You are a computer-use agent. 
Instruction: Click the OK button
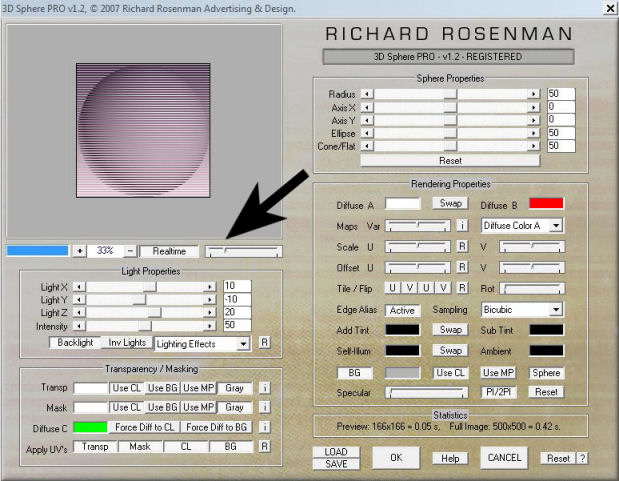(x=396, y=457)
